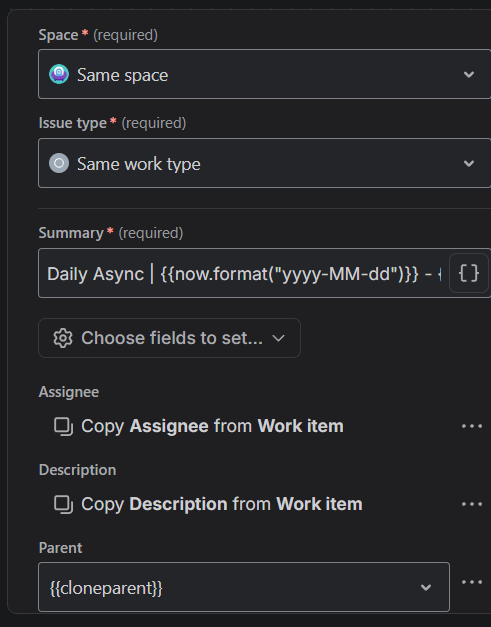Click the copy icon beside Copy Assignee
The height and width of the screenshot is (627, 491).
pyautogui.click(x=64, y=426)
